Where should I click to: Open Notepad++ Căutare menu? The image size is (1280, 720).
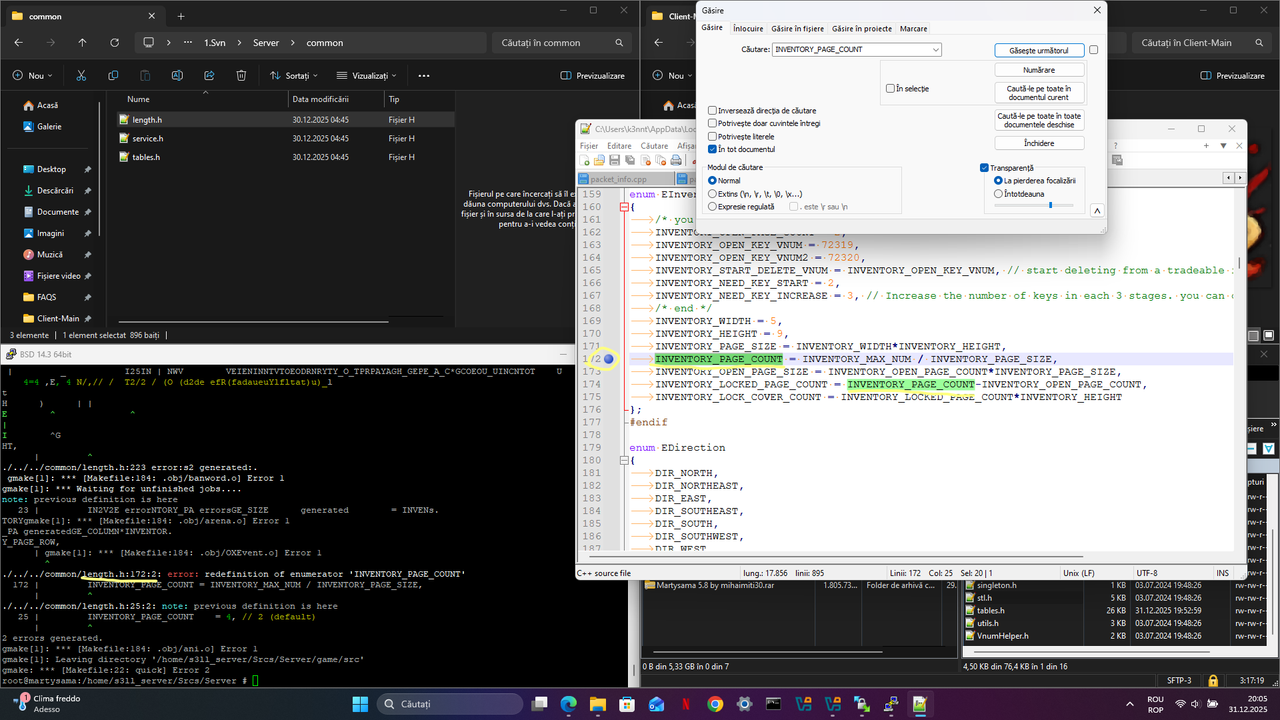pos(654,146)
